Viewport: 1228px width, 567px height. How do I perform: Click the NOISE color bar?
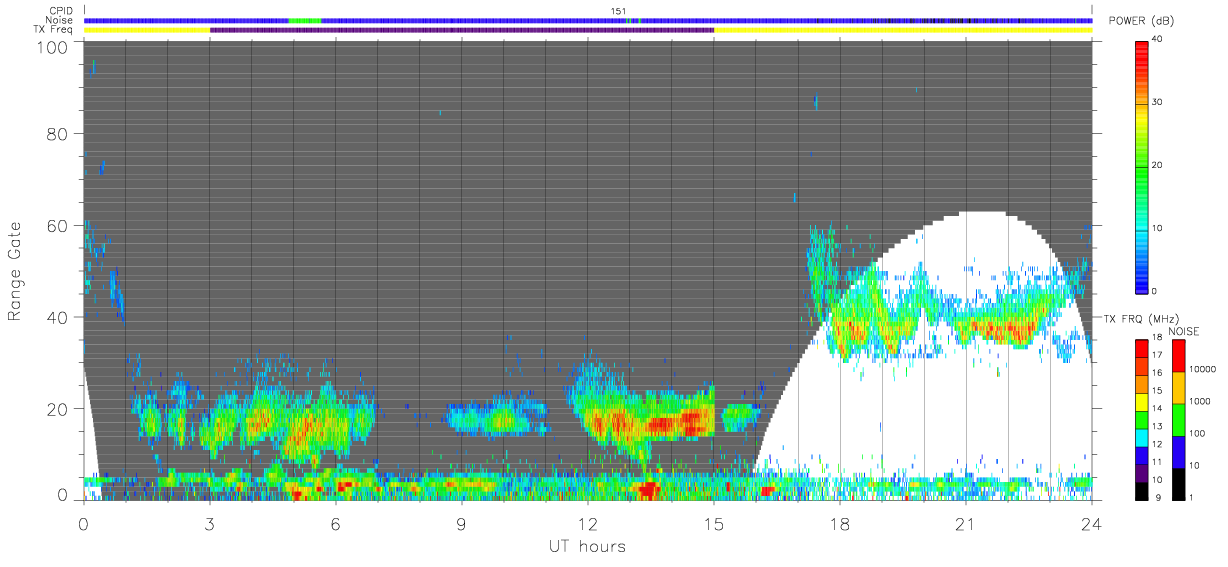1179,418
